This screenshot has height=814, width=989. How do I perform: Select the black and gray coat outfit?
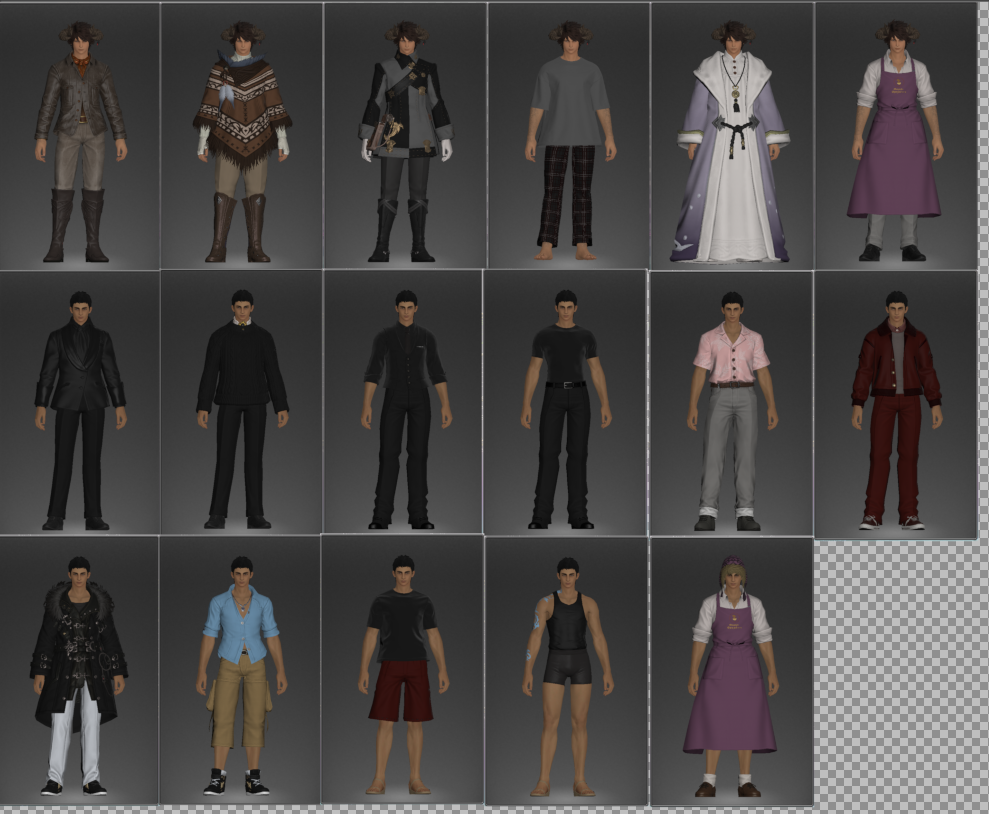pos(405,136)
